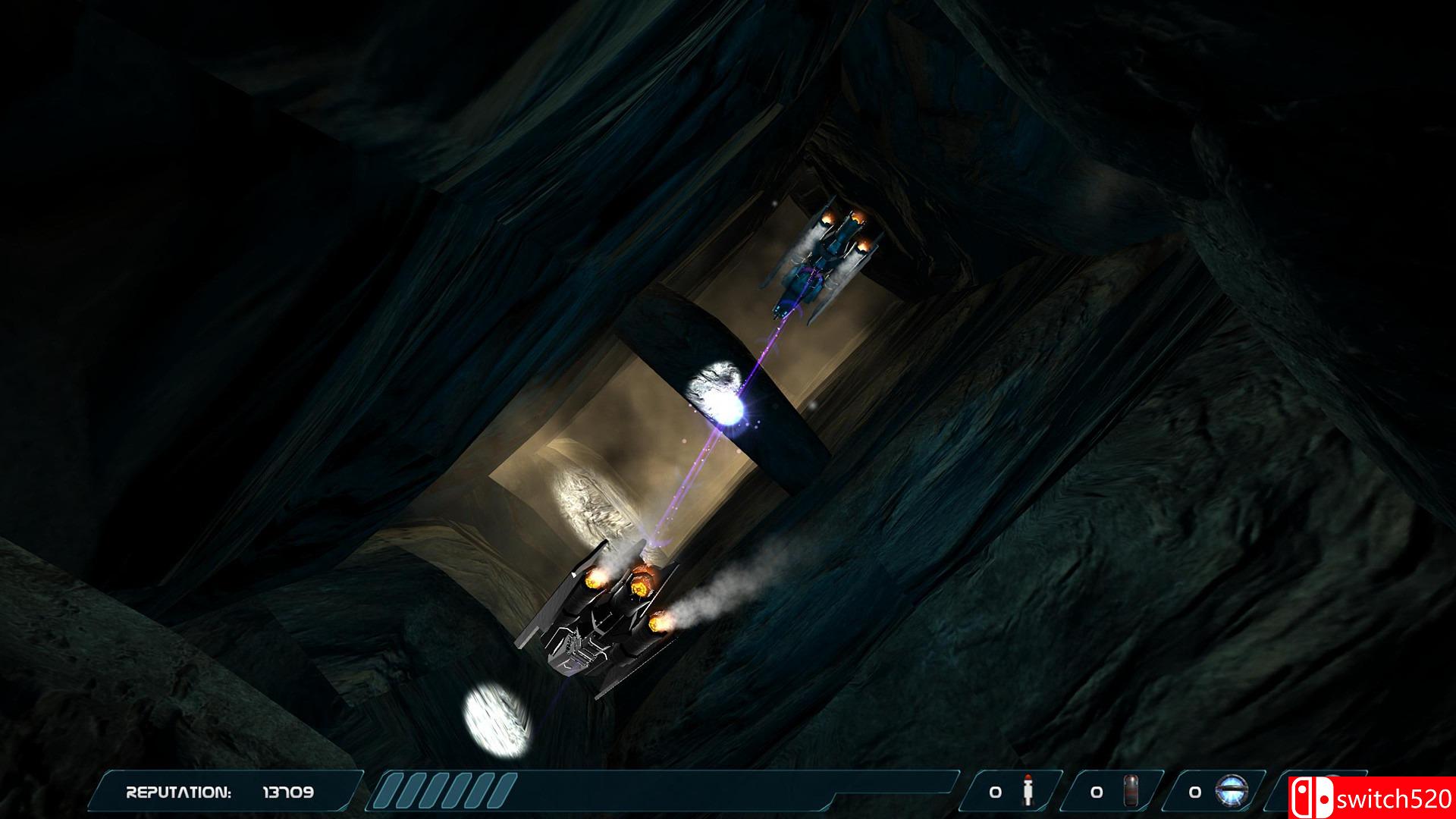
Task: Click the white orb at bottom left
Action: 497,719
